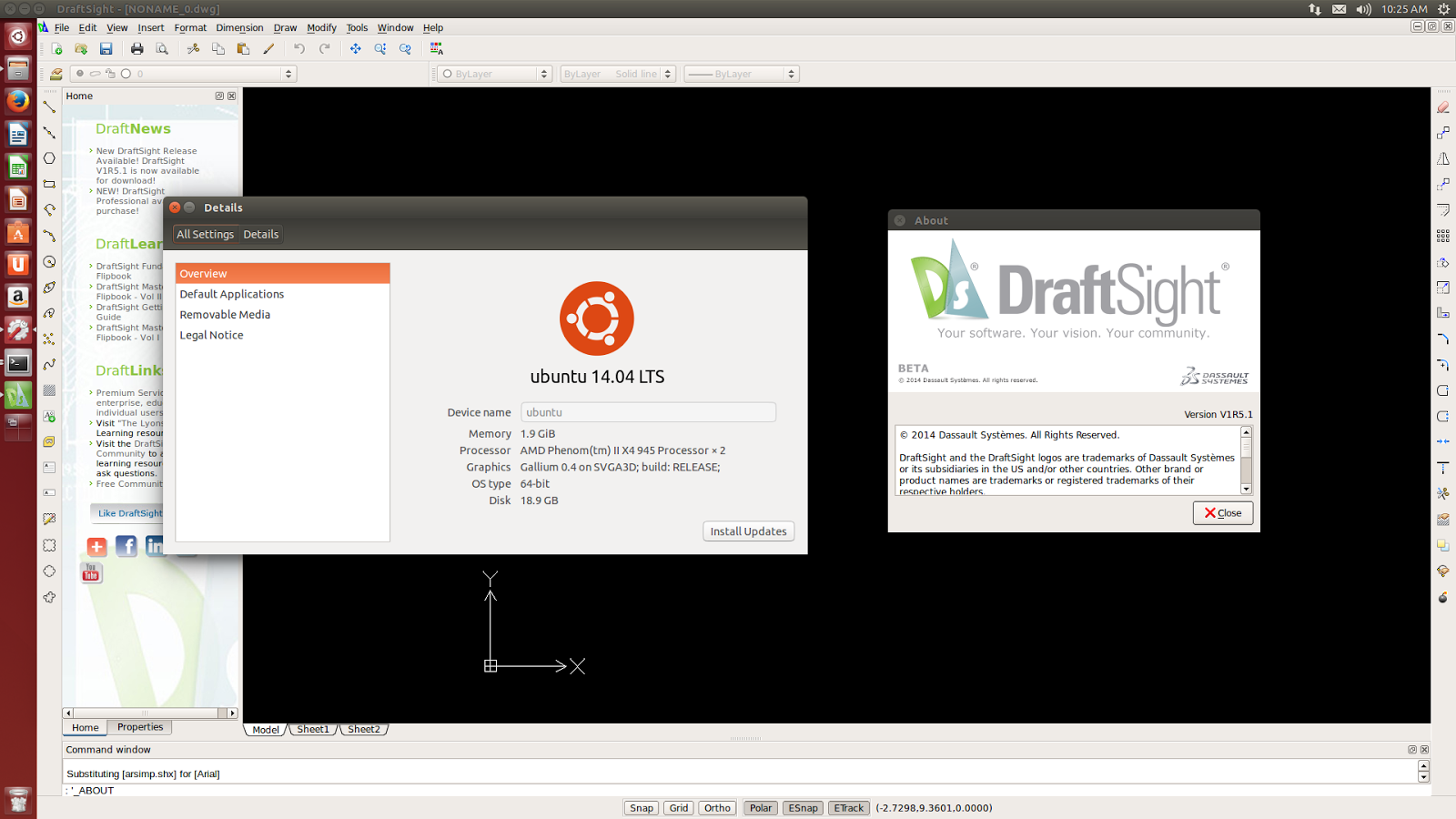Open Terminal from Ubuntu launcher
This screenshot has height=819, width=1456.
pos(18,363)
